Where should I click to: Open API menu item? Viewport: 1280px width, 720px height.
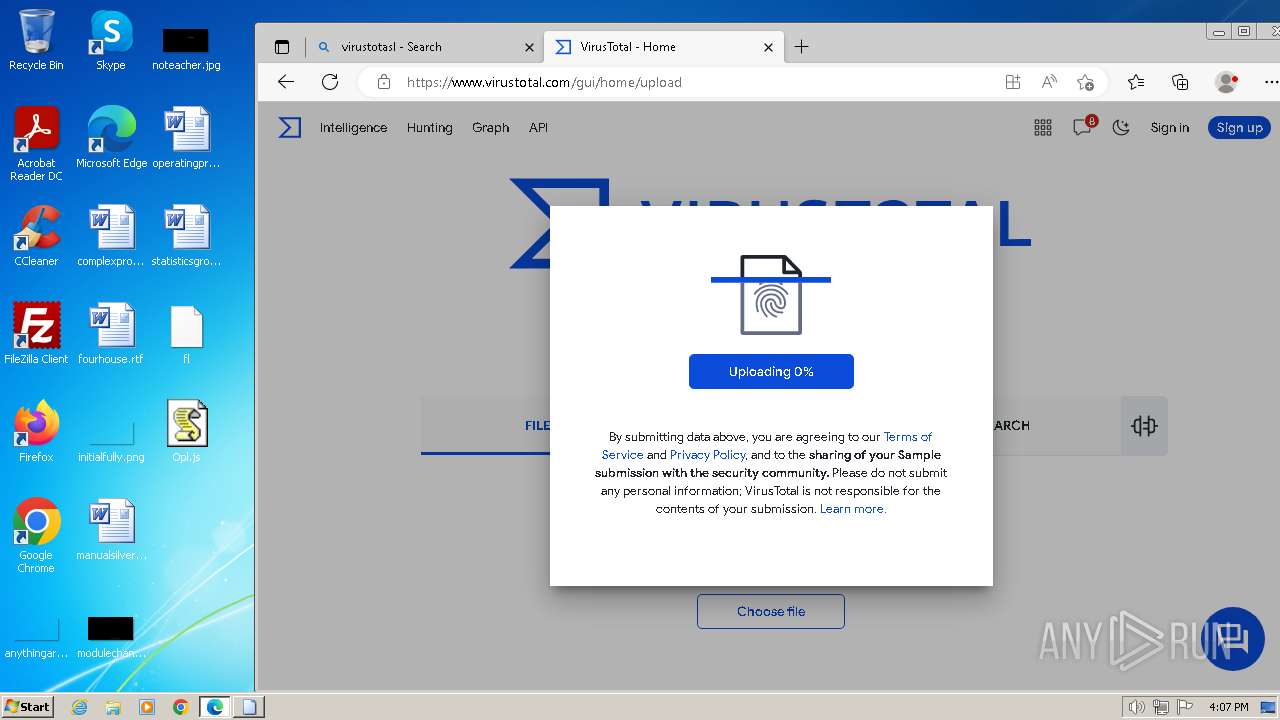[538, 127]
